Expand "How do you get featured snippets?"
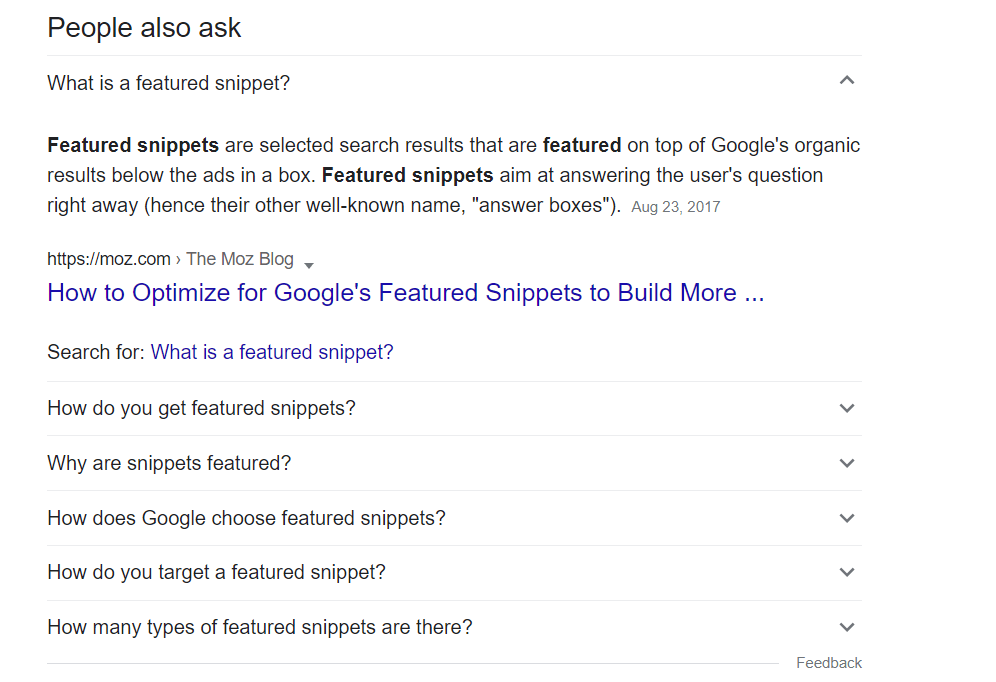The height and width of the screenshot is (682, 996). [x=847, y=408]
